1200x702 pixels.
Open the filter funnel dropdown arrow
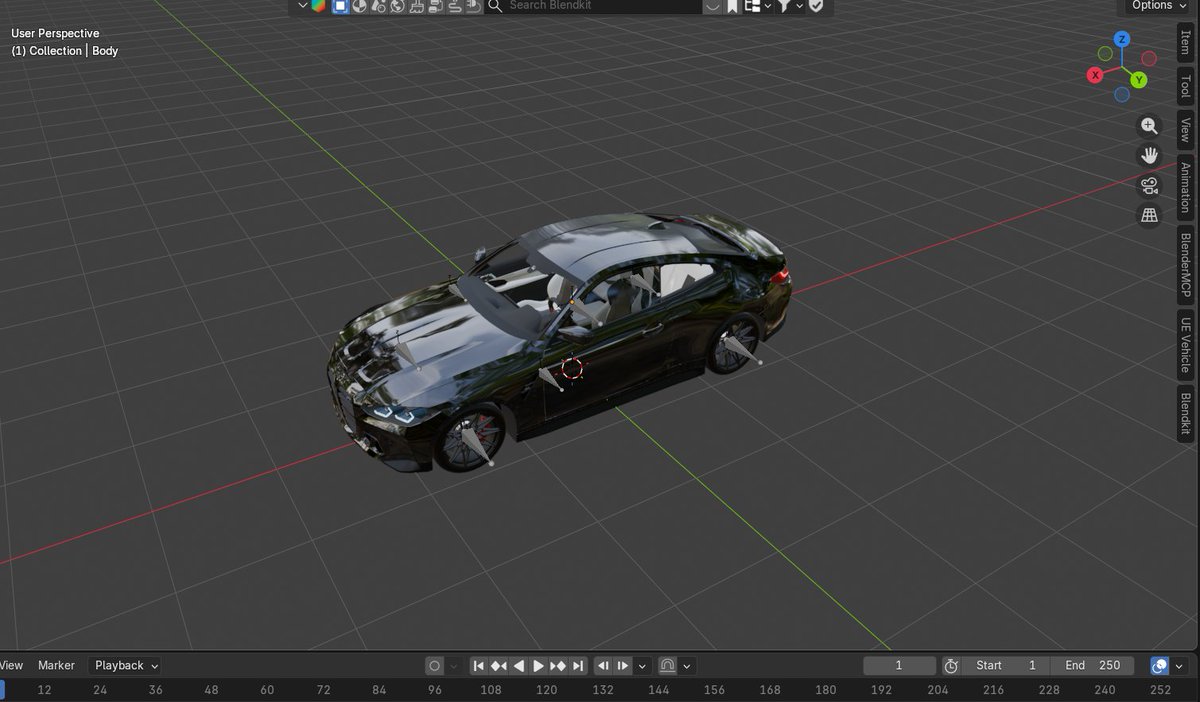pyautogui.click(x=798, y=6)
